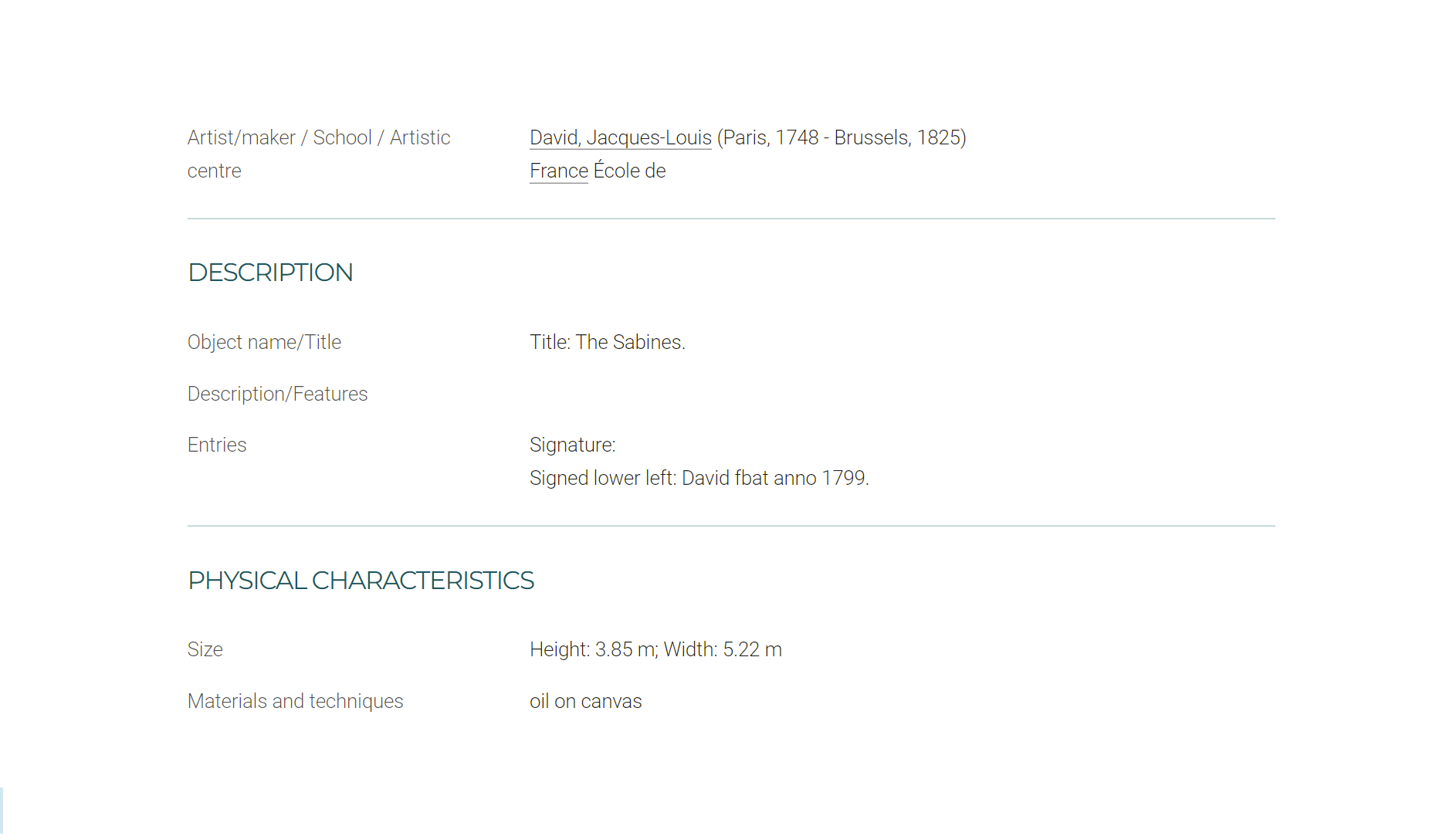Screen dimensions: 1436x840
Task: Click the PHYSICAL CHARACTERISTICS heading
Action: click(x=361, y=581)
